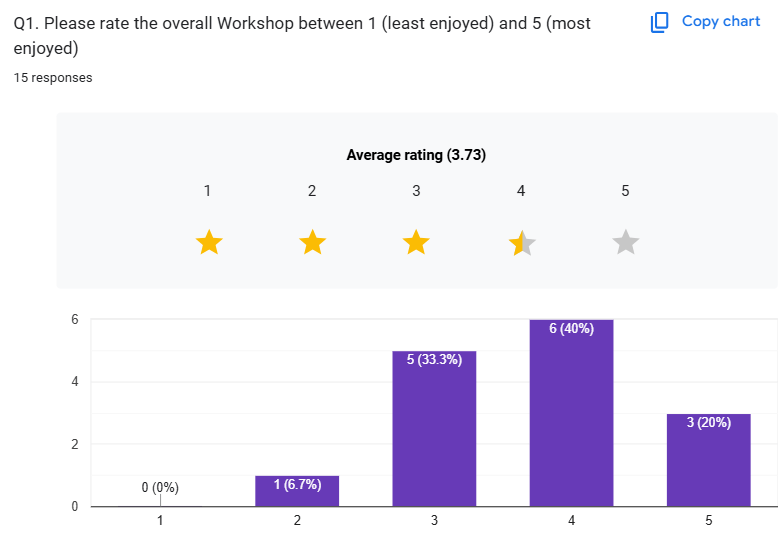The height and width of the screenshot is (550, 784).
Task: Click the number 5 above the gray star
Action: coord(625,191)
